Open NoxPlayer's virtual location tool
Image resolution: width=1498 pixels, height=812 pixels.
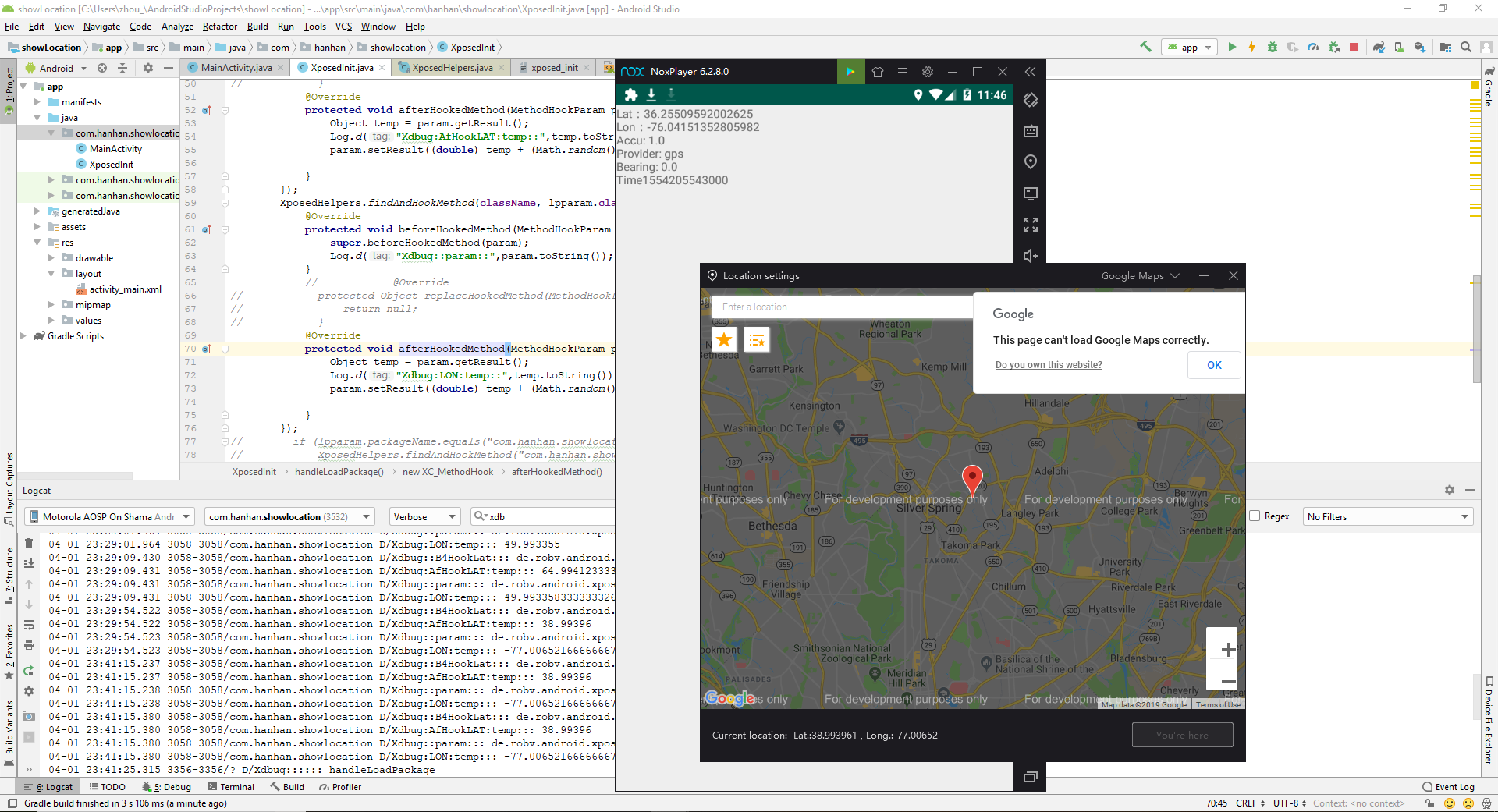(x=1031, y=162)
